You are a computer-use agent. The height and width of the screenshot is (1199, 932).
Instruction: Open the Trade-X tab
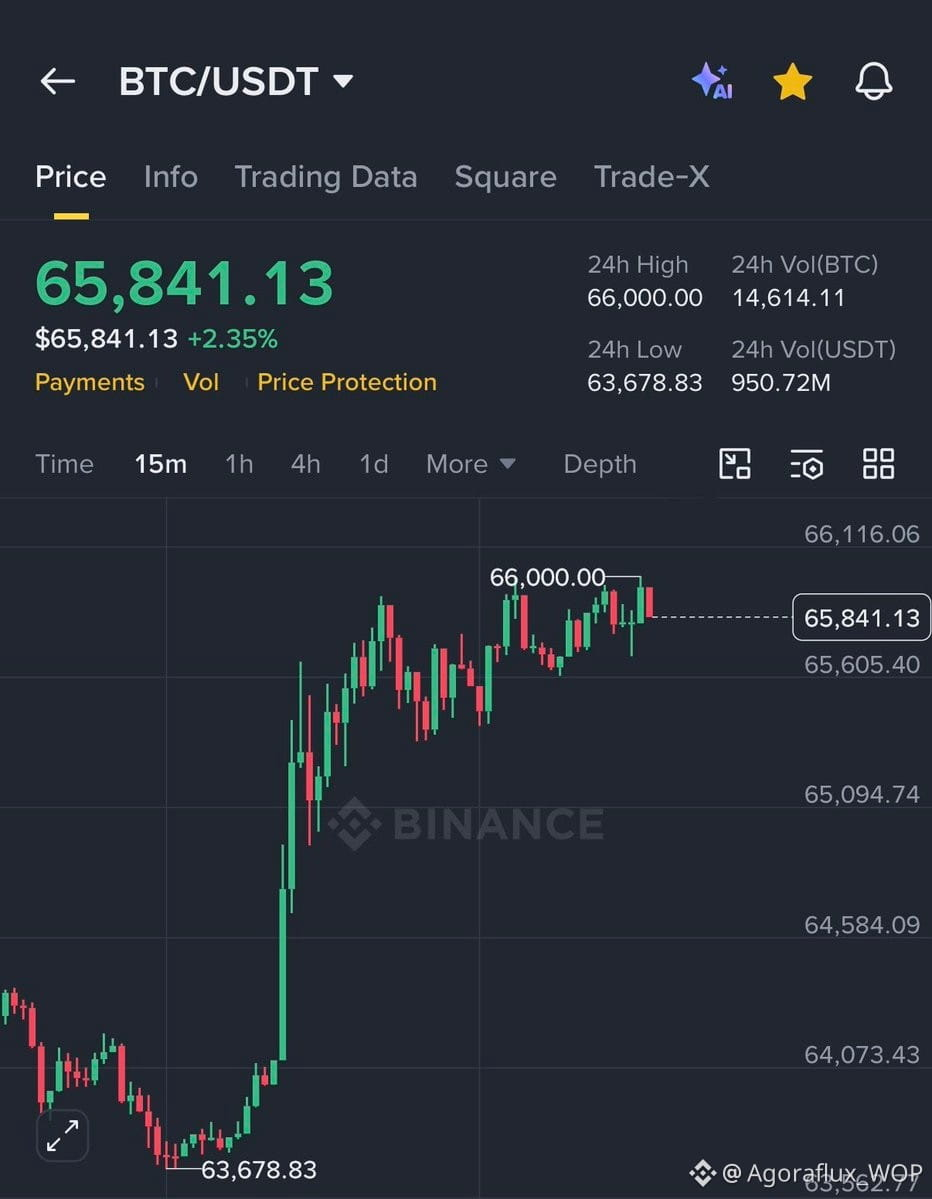(651, 177)
